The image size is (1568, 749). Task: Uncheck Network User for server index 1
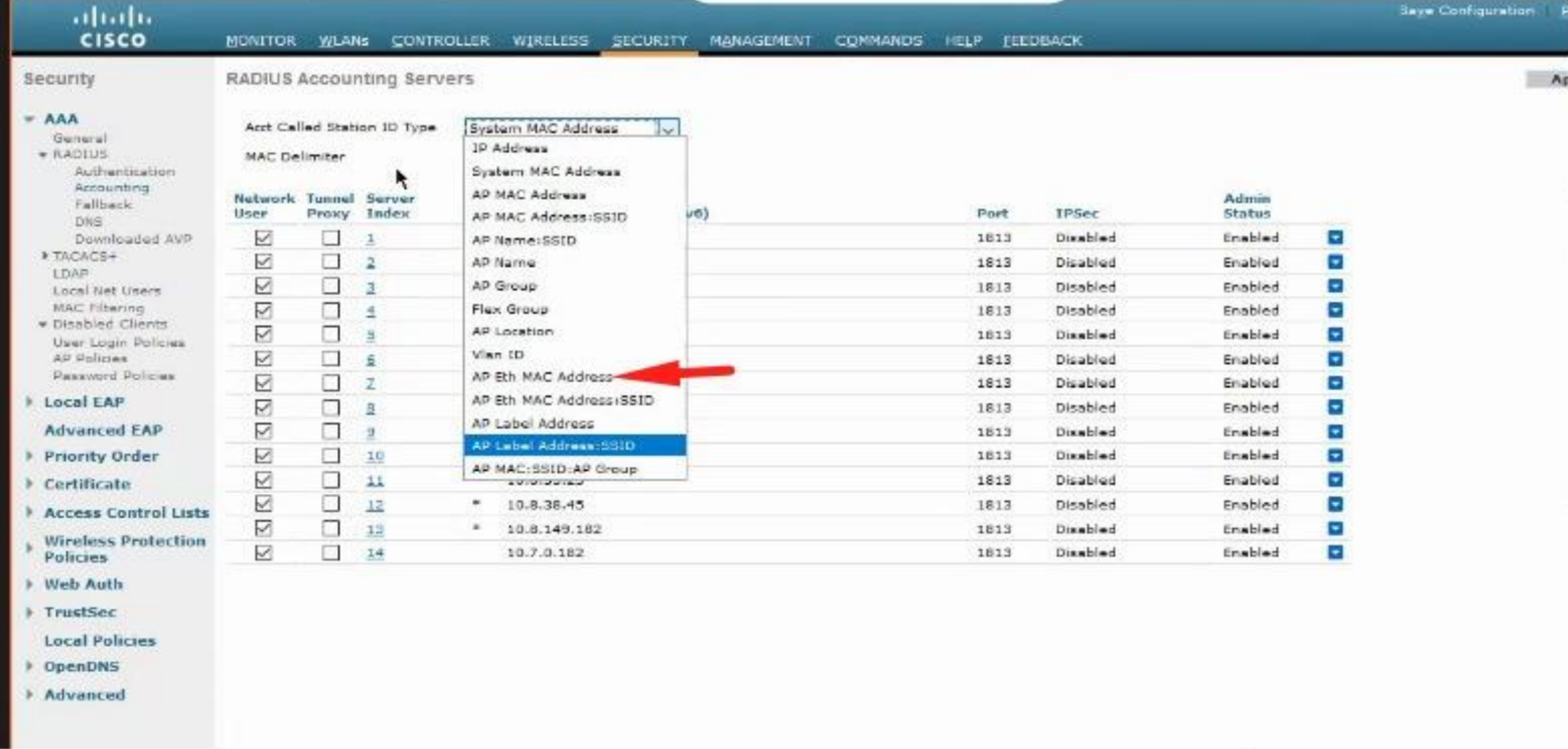click(264, 238)
